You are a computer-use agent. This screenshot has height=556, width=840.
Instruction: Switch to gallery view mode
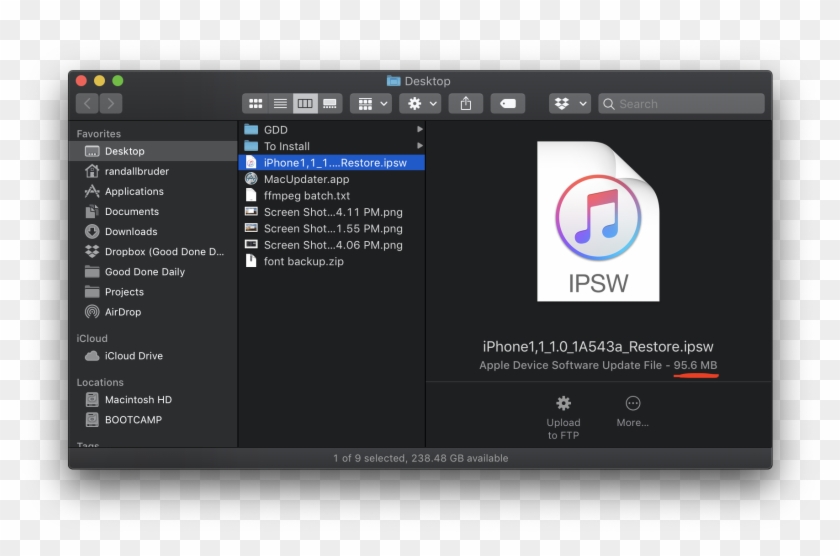[x=329, y=104]
